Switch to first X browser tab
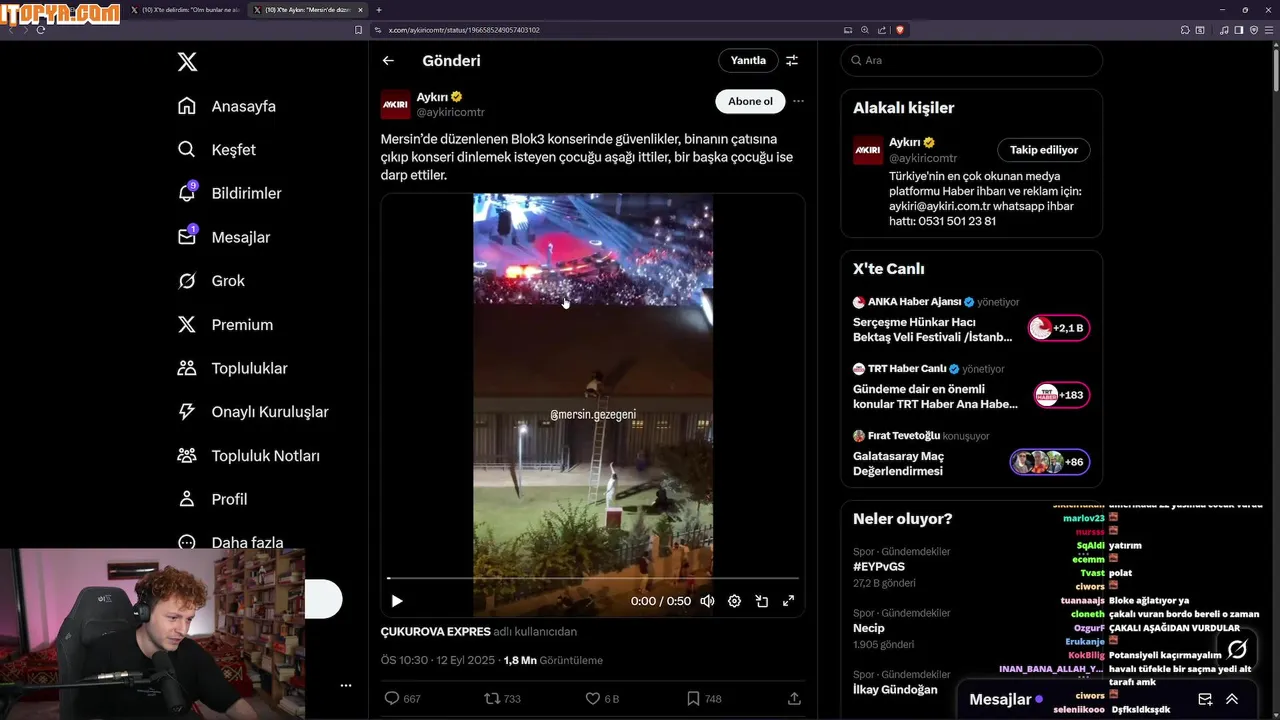Image resolution: width=1280 pixels, height=720 pixels. (x=185, y=10)
